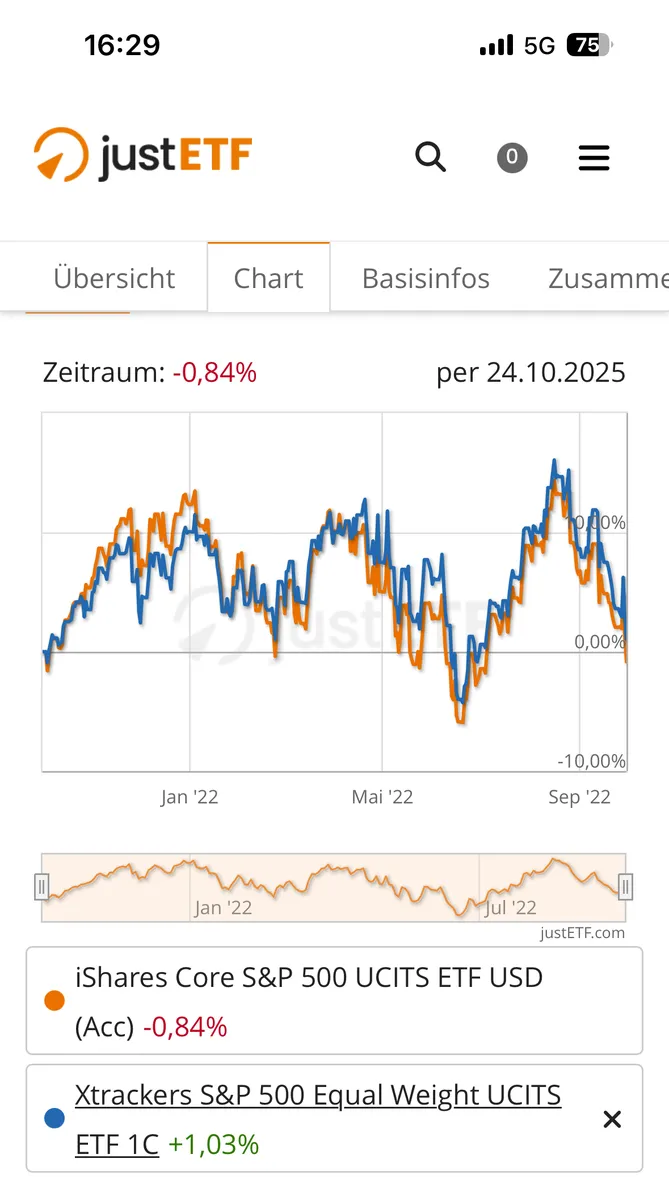The width and height of the screenshot is (669, 1200).
Task: Remove Xtrackers ETF with the X icon
Action: click(x=612, y=1119)
